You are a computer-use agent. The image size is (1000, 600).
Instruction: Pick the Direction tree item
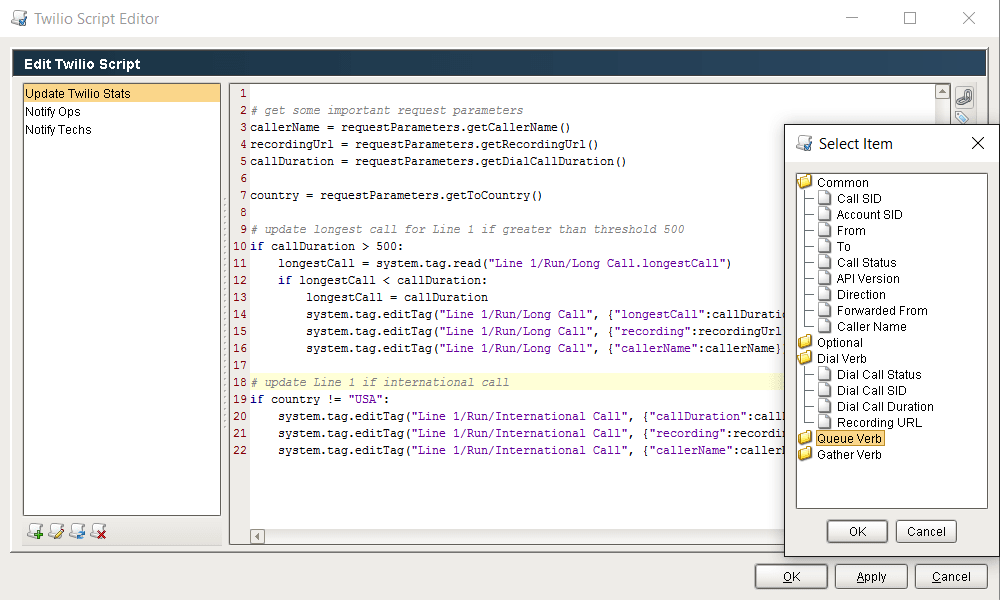coord(861,294)
